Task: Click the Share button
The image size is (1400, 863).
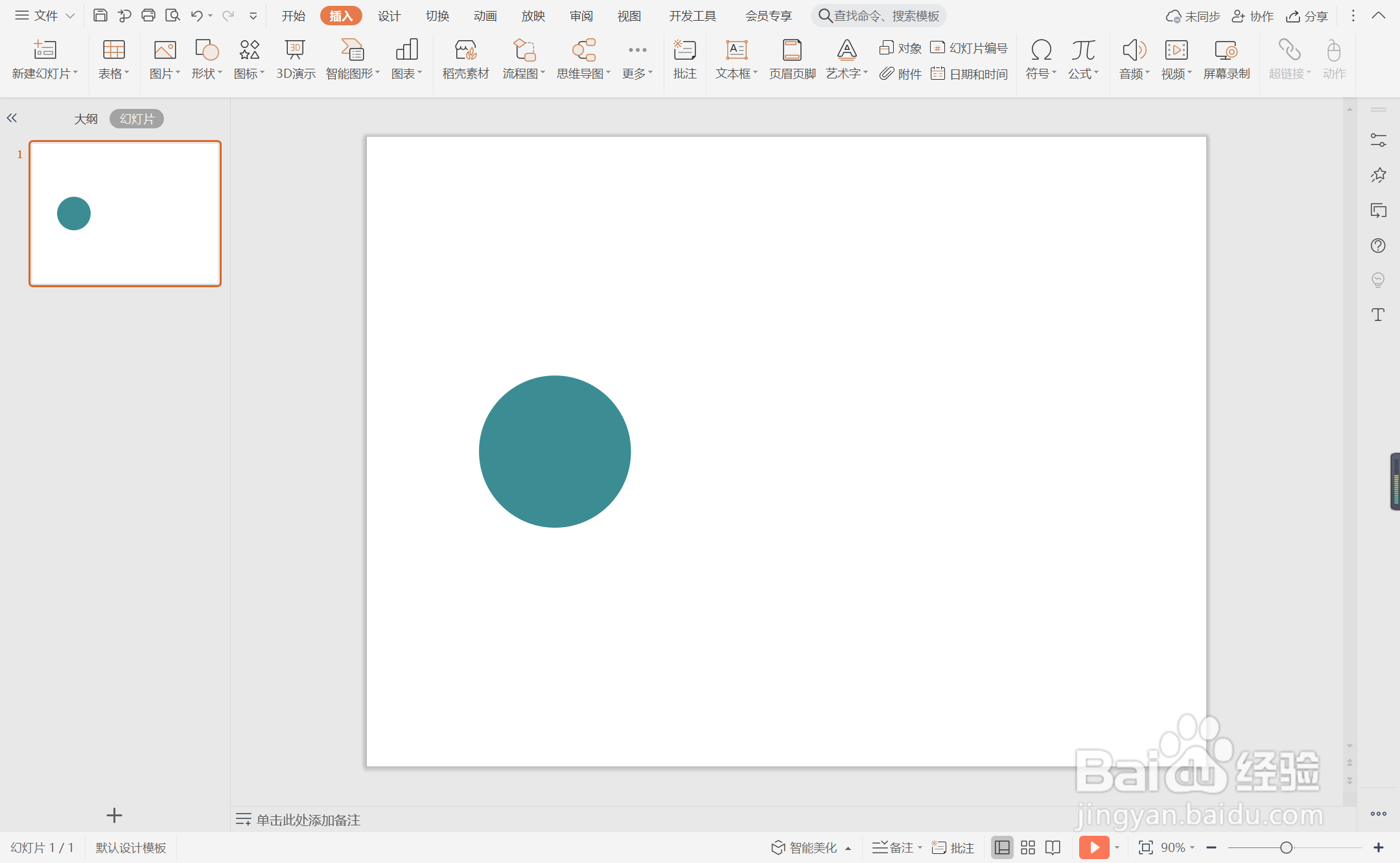Action: (1308, 16)
